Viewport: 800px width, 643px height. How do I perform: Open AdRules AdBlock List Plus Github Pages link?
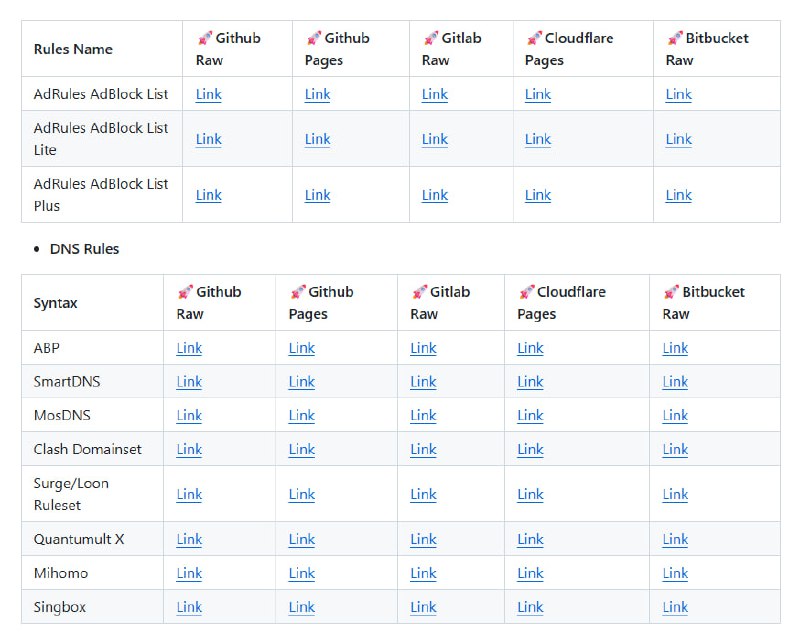(317, 195)
